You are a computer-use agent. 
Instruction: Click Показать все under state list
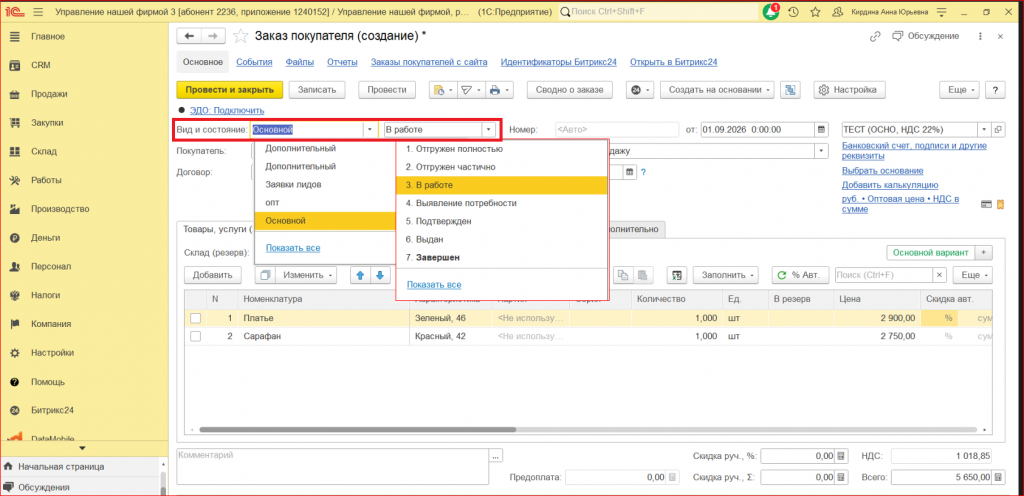pyautogui.click(x=434, y=285)
